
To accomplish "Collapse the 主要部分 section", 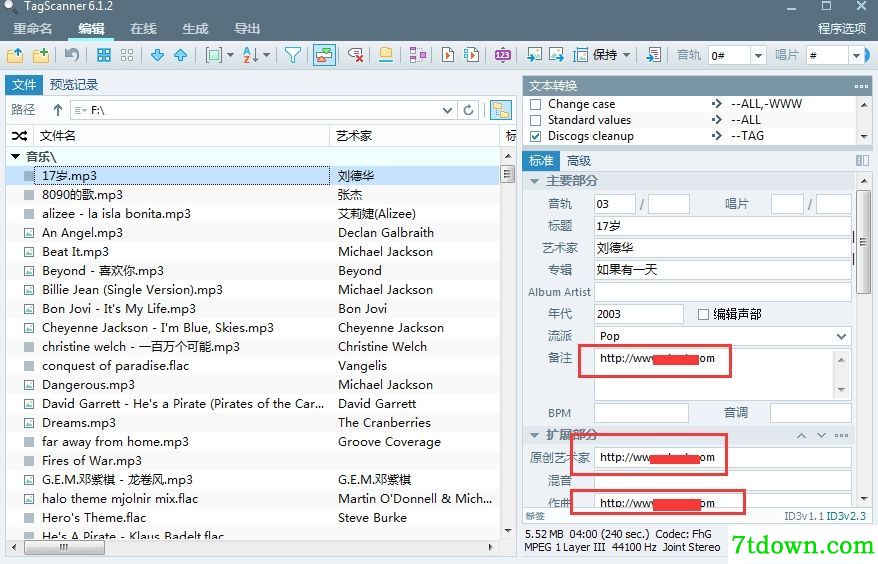I will (x=534, y=181).
